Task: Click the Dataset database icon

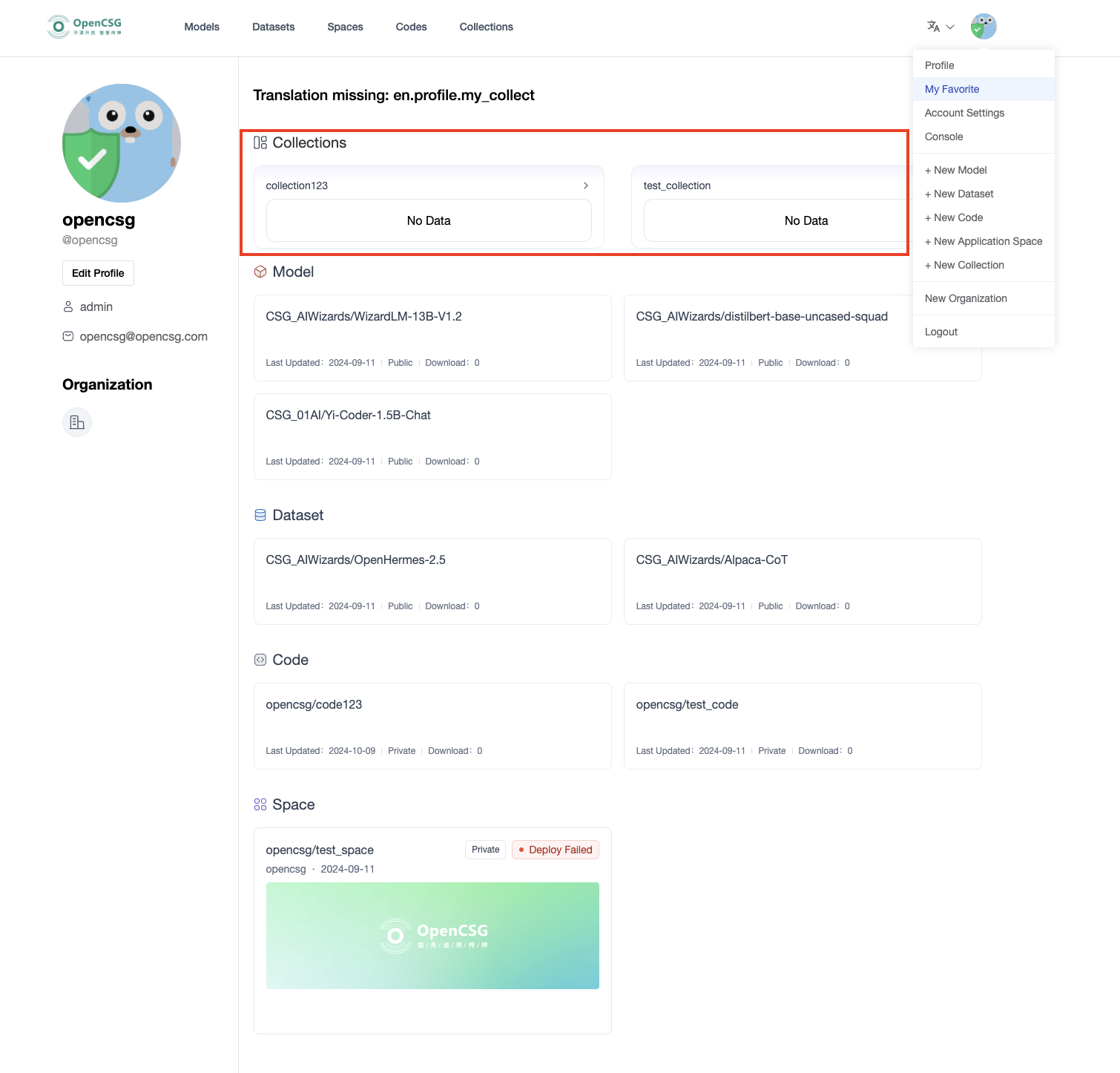Action: [x=260, y=515]
